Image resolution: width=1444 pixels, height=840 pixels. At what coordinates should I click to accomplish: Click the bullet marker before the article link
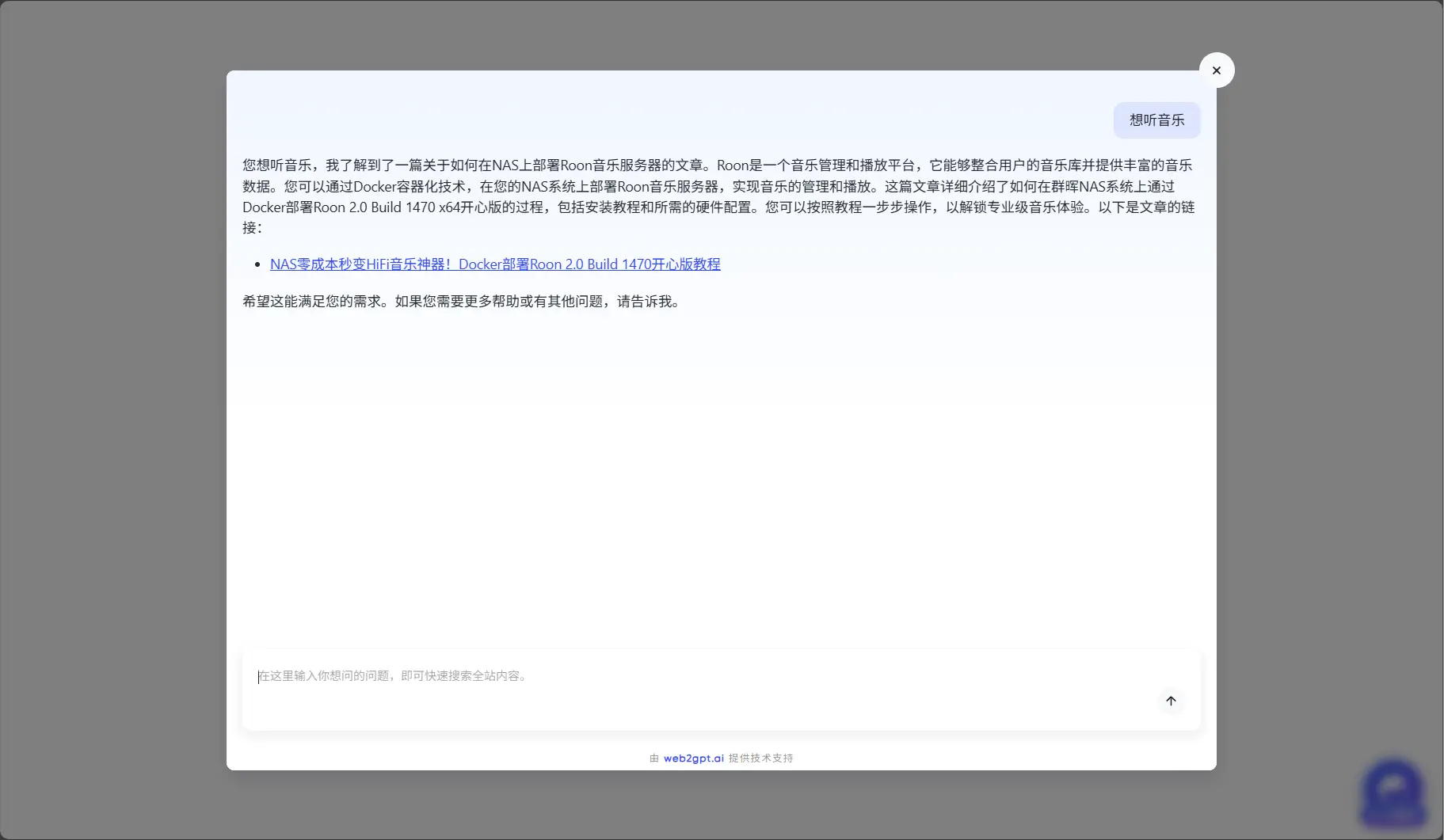[x=257, y=264]
